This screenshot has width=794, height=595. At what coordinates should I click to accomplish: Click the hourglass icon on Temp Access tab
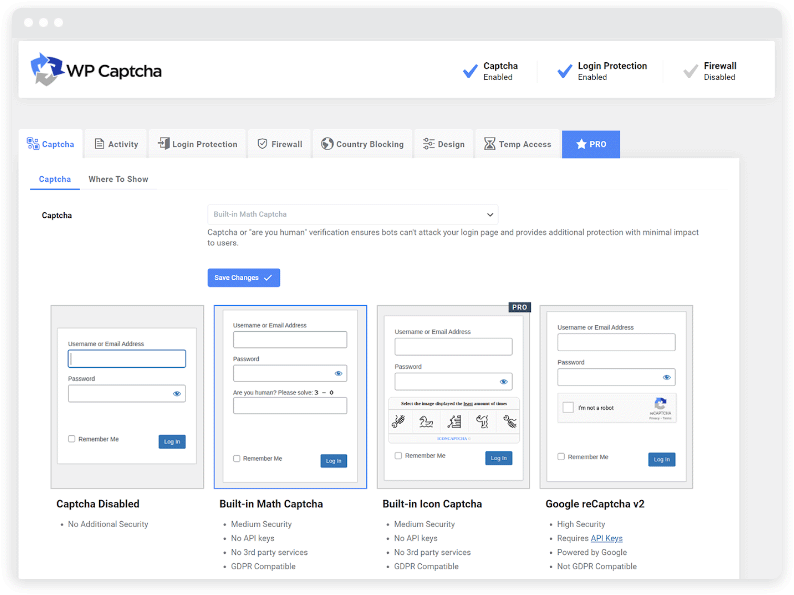[x=489, y=144]
